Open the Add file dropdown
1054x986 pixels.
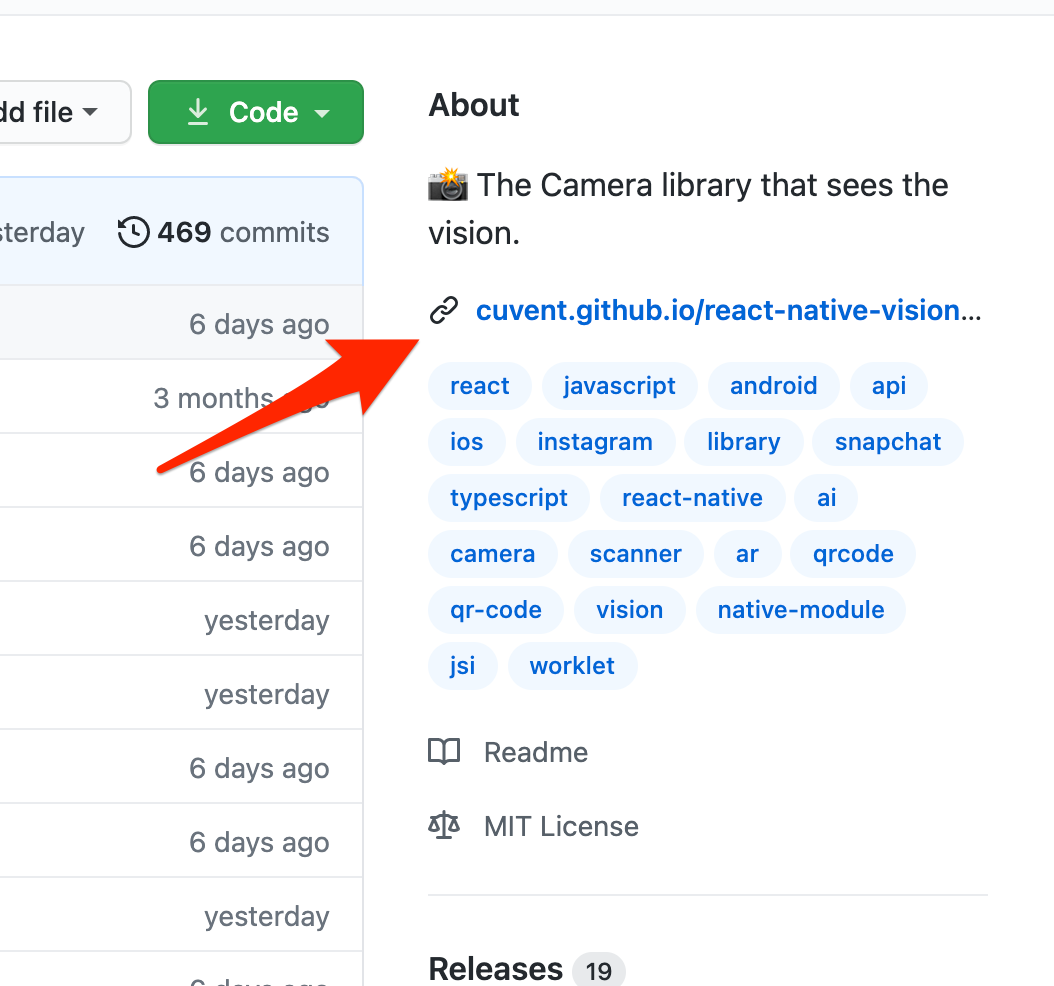pos(40,112)
